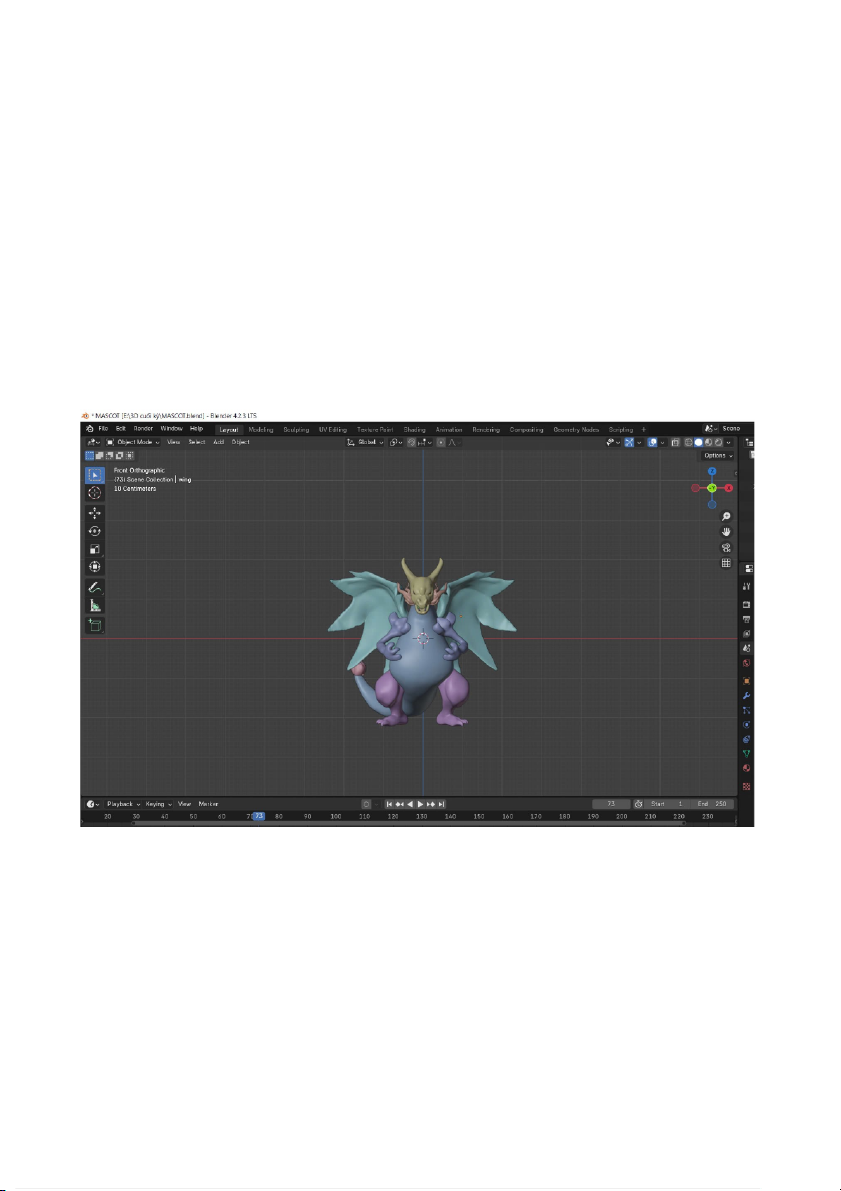This screenshot has height=1191, width=841.
Task: Open the Object Mode dropdown
Action: 134,442
